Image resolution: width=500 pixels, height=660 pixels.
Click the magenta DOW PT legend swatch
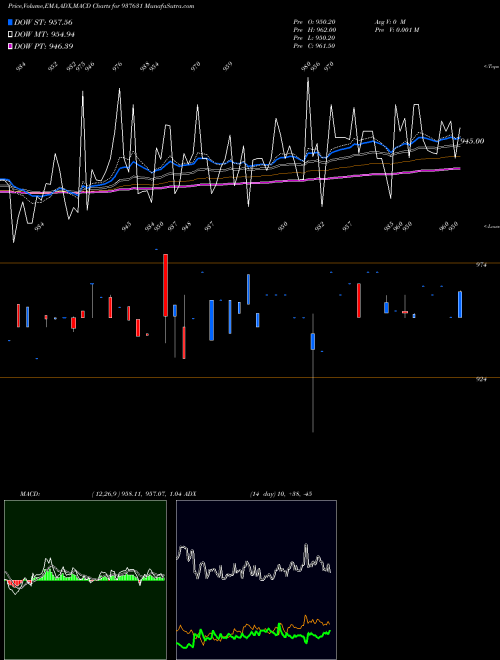[x=10, y=46]
